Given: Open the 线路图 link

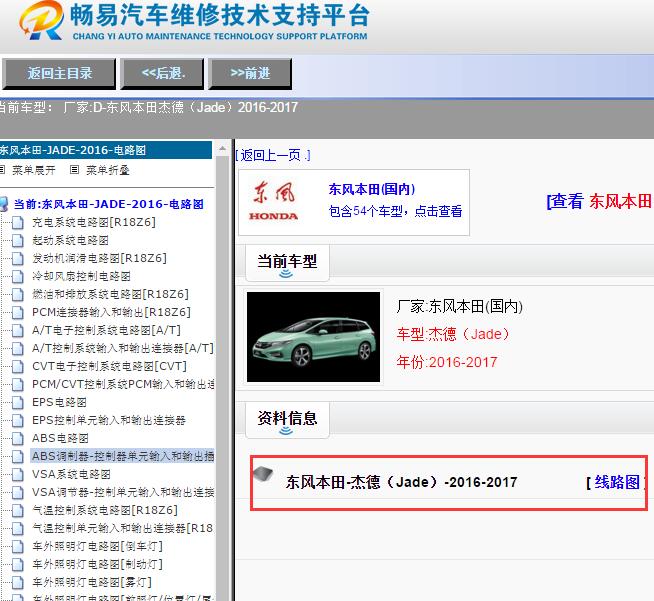Looking at the screenshot, I should pyautogui.click(x=616, y=482).
